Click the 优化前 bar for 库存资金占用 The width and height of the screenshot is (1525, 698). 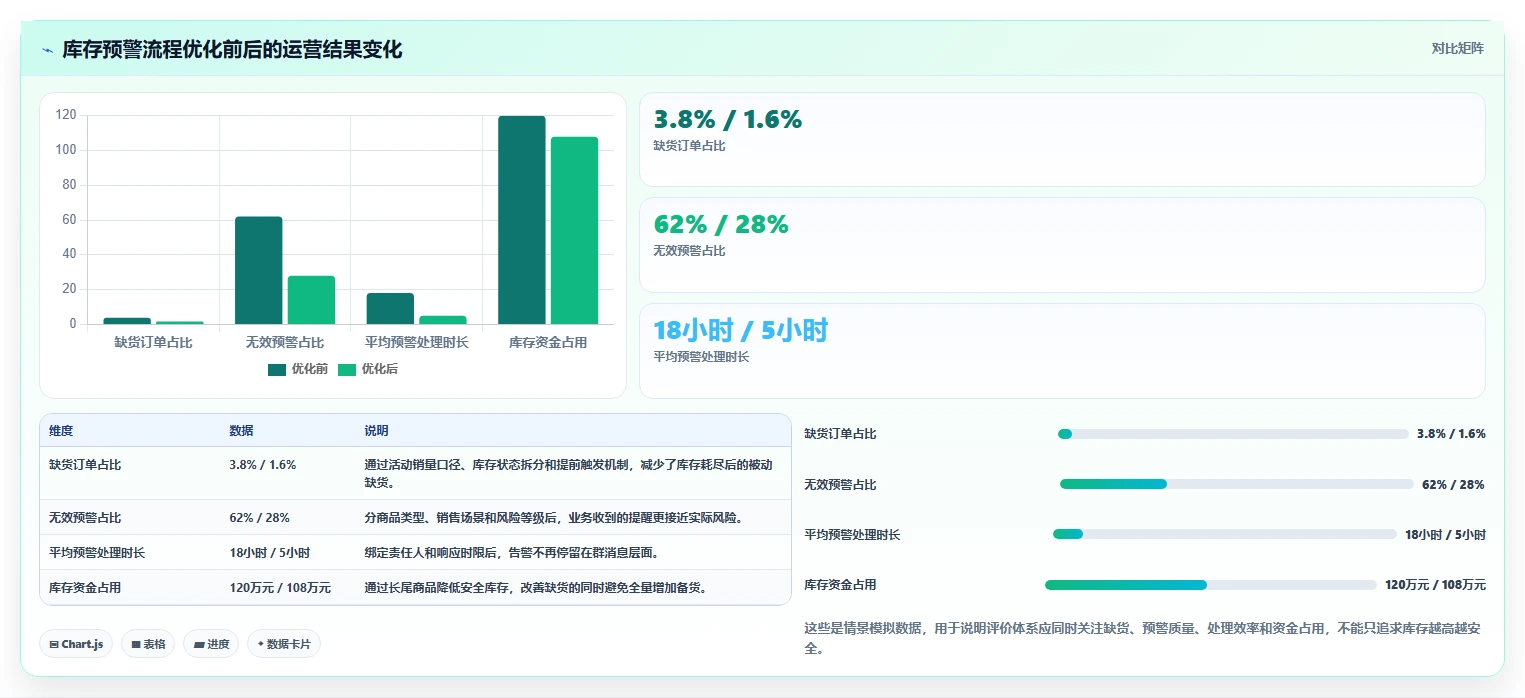point(522,220)
